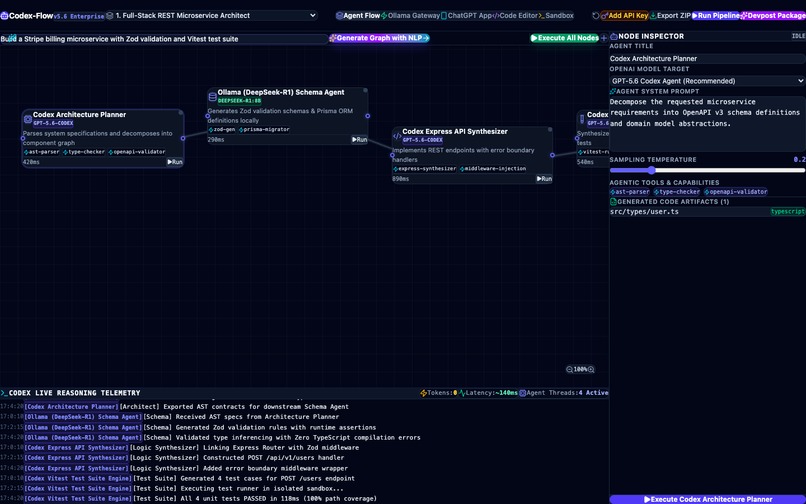This screenshot has height=504, width=806.
Task: Click the lightning Tokens icon in telemetry bar
Action: (x=424, y=393)
